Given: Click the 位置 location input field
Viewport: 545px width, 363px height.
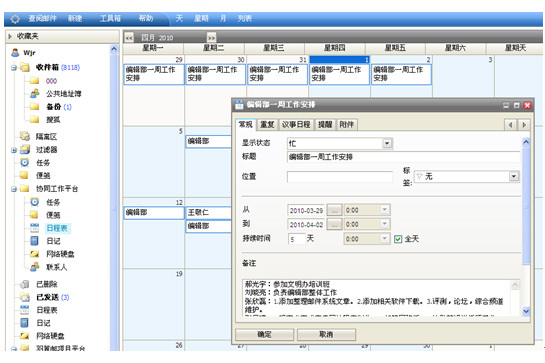Looking at the screenshot, I should point(340,177).
